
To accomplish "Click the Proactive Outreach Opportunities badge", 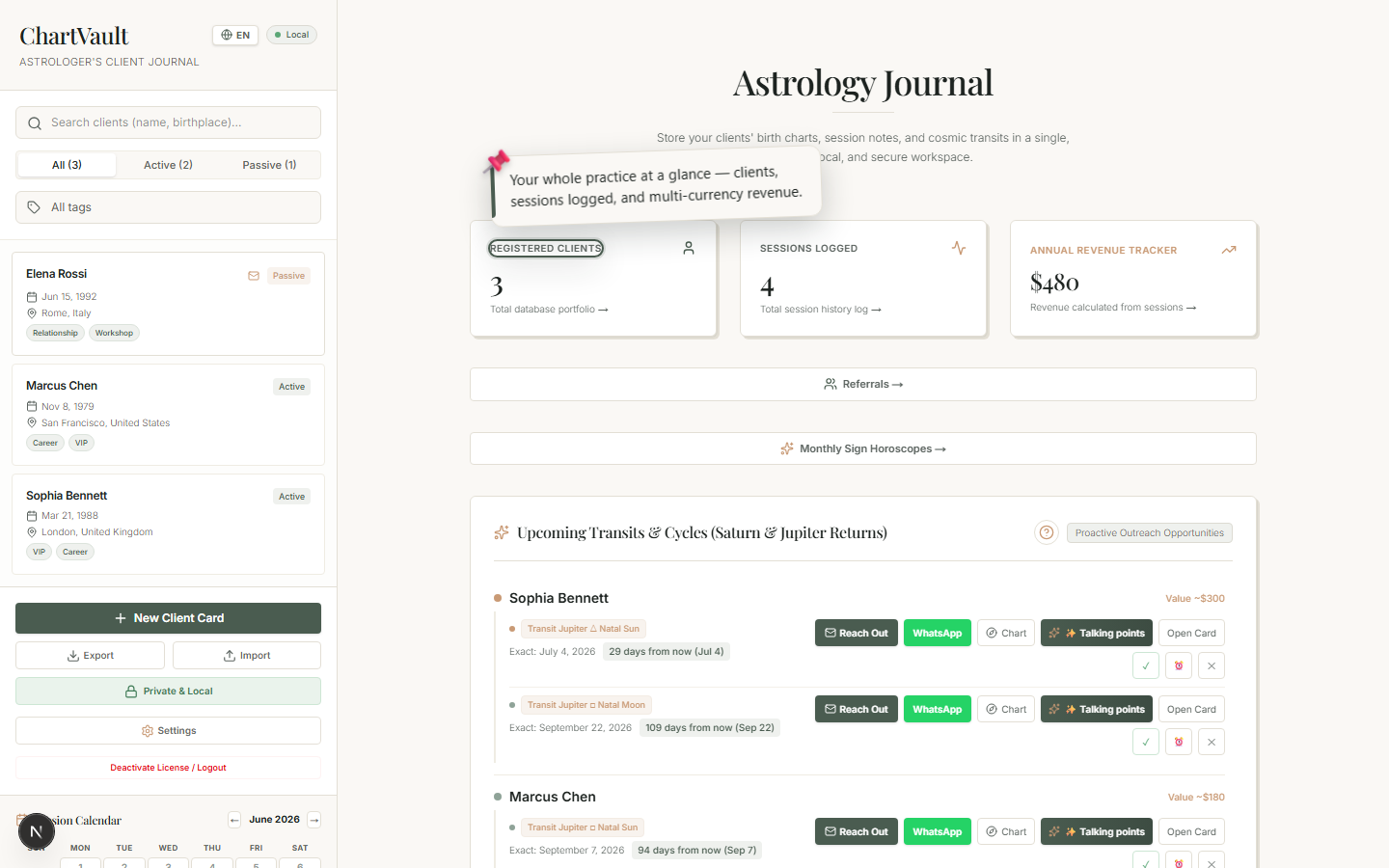I will (x=1150, y=532).
